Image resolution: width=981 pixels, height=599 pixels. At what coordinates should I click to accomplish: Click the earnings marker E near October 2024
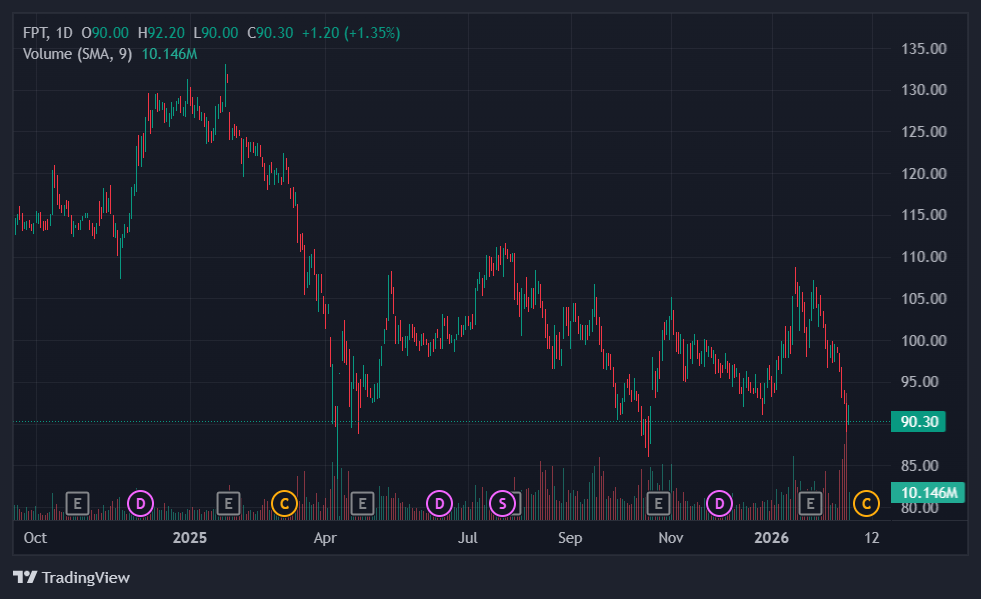(77, 502)
